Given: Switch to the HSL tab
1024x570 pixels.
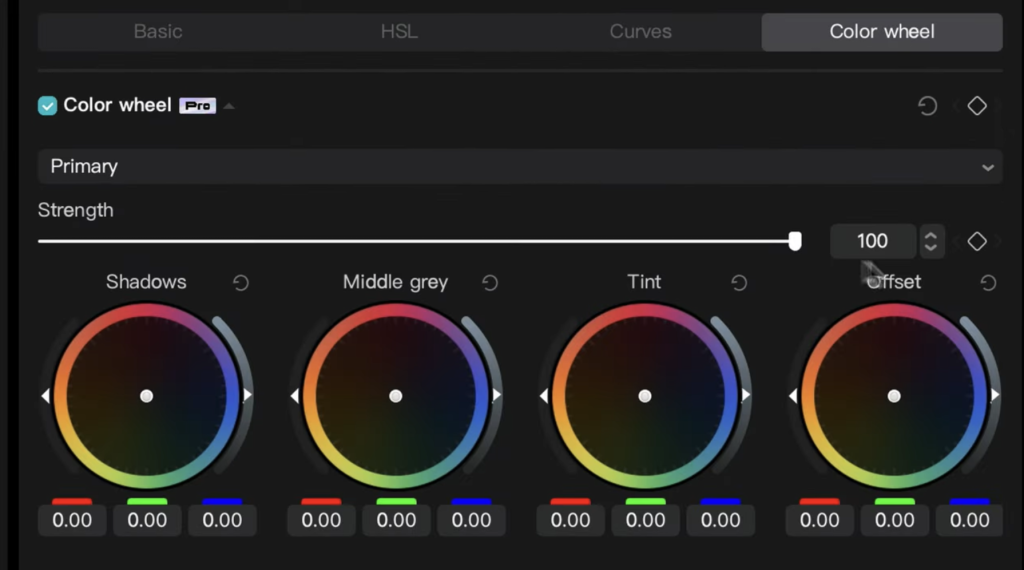Looking at the screenshot, I should tap(399, 31).
